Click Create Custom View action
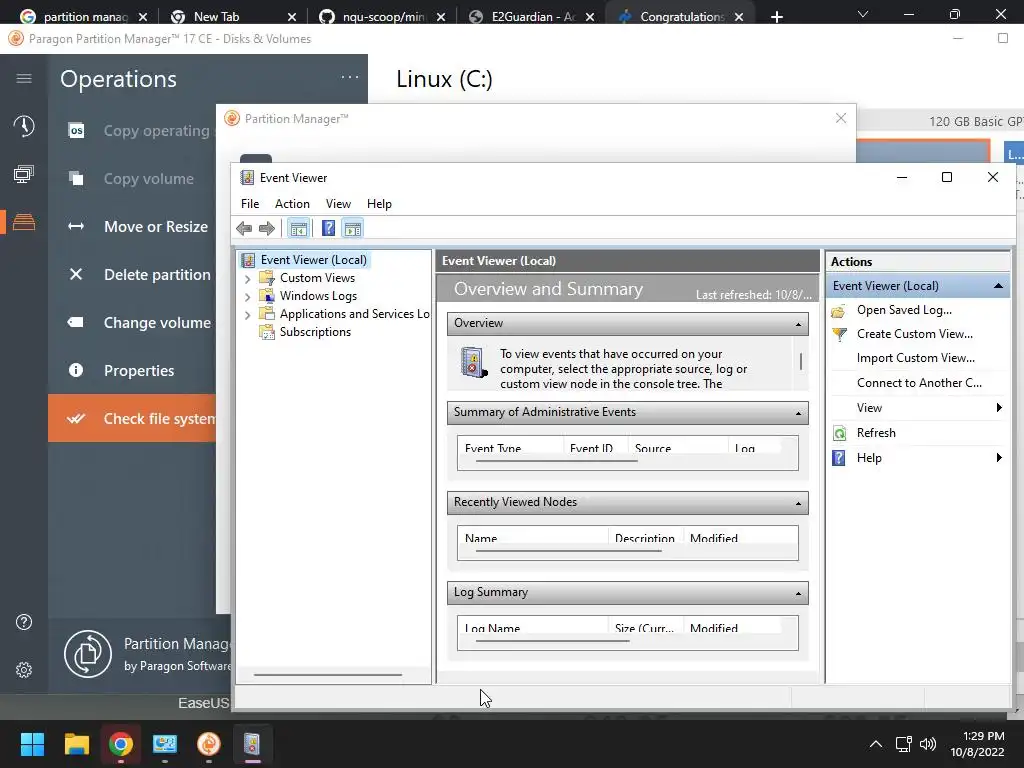Viewport: 1024px width, 768px height. point(914,334)
